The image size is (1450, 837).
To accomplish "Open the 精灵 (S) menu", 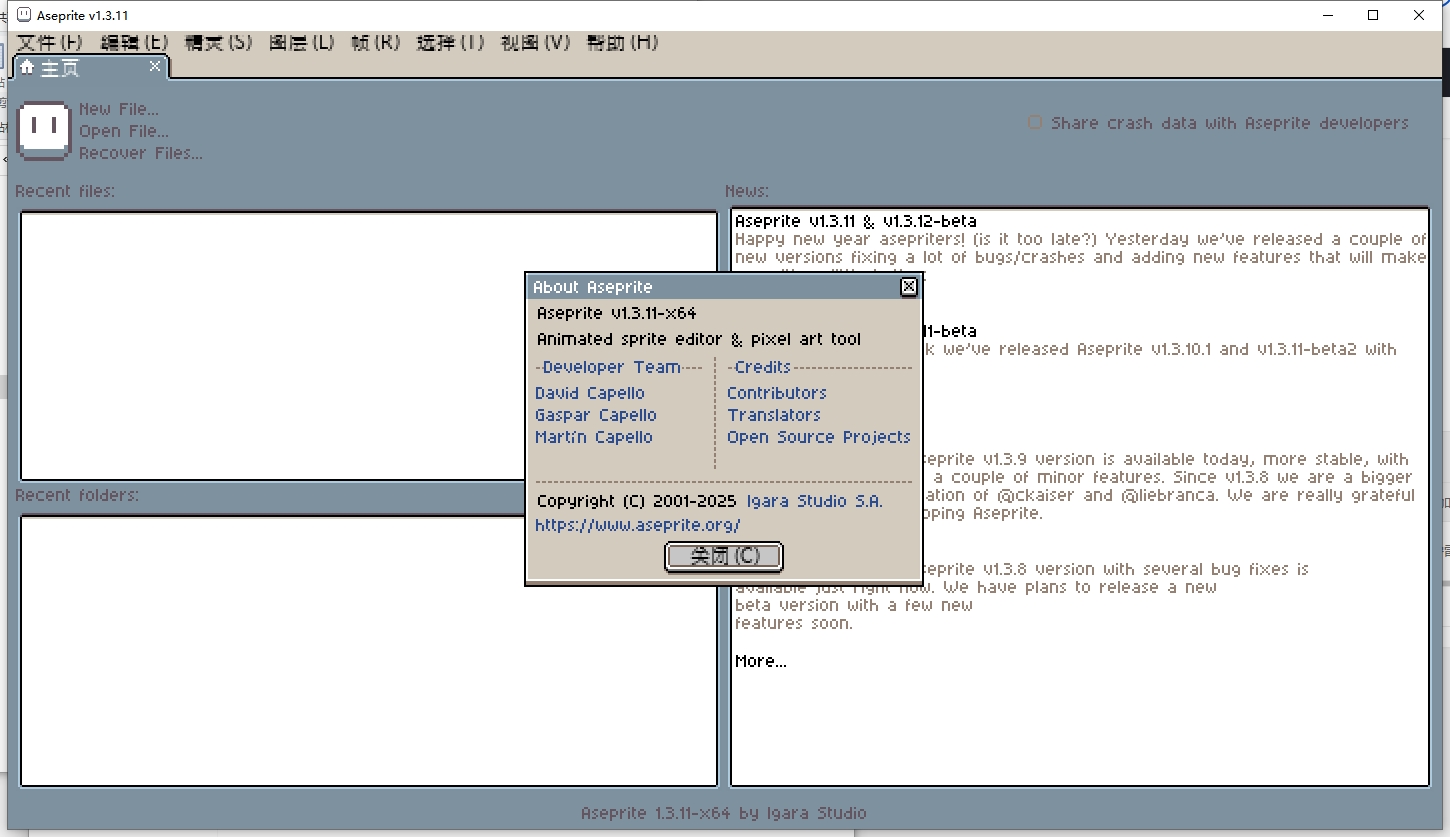I will click(218, 42).
